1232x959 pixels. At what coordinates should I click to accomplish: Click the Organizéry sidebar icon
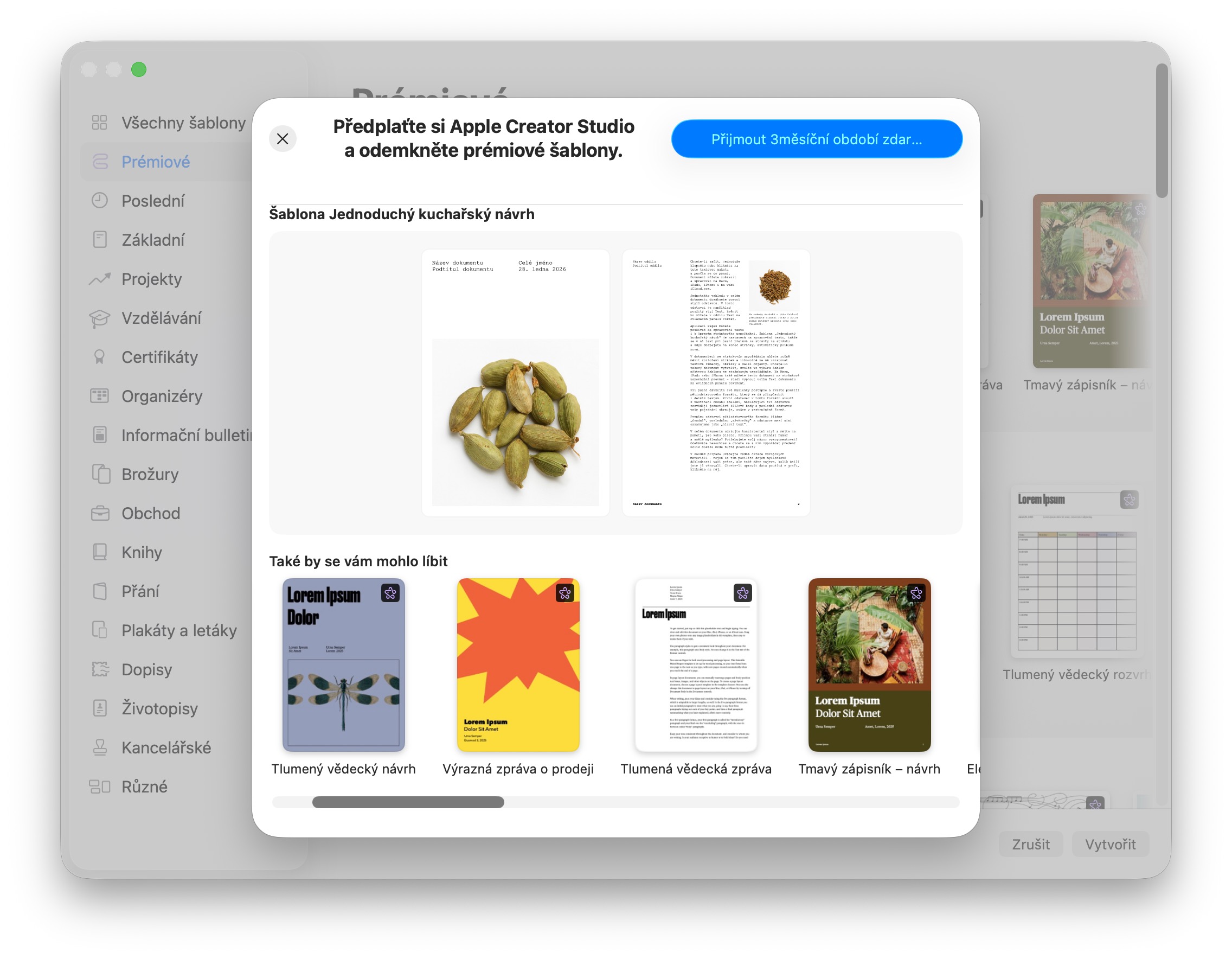[x=99, y=396]
